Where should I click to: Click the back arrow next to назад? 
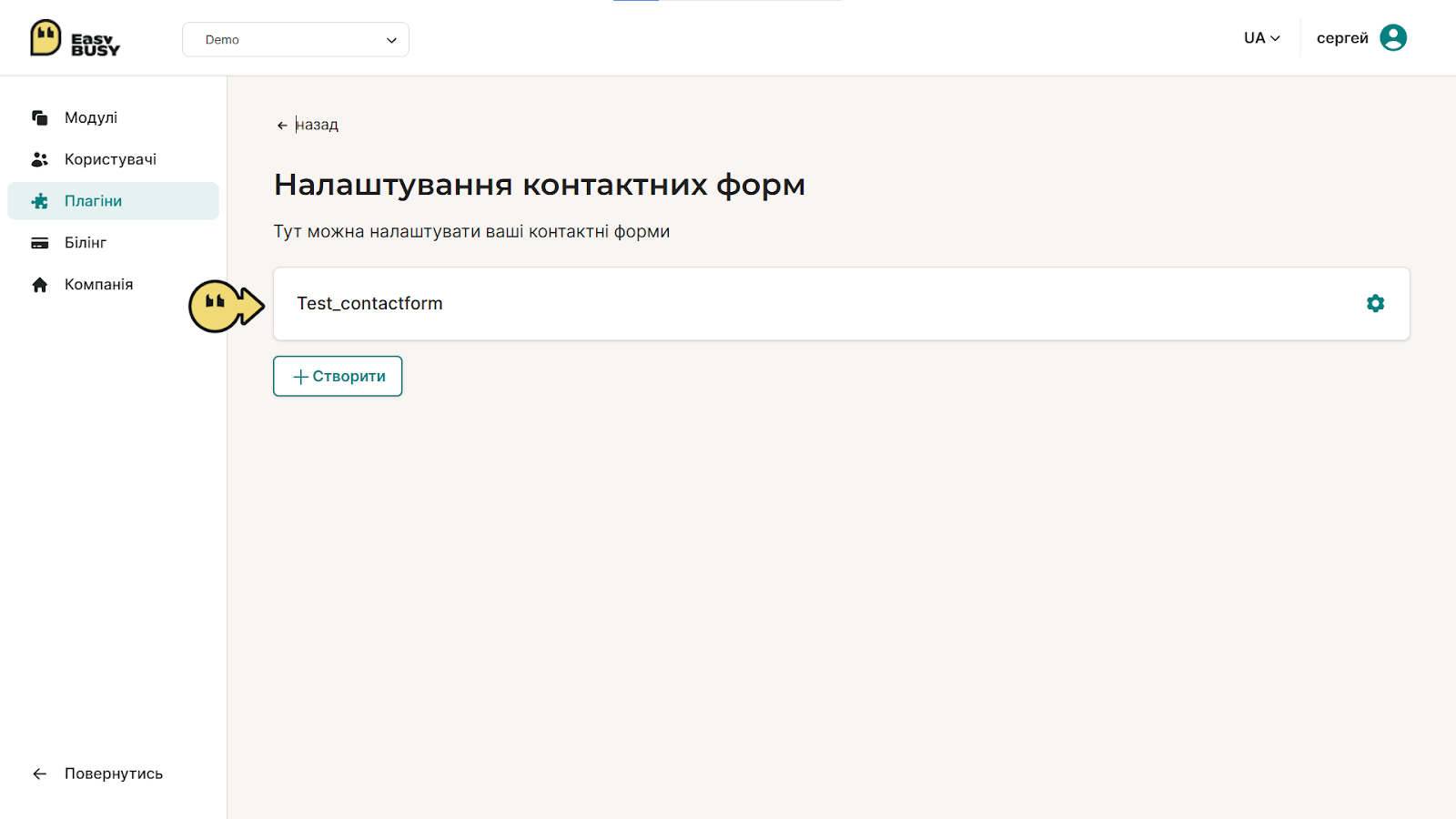[282, 126]
